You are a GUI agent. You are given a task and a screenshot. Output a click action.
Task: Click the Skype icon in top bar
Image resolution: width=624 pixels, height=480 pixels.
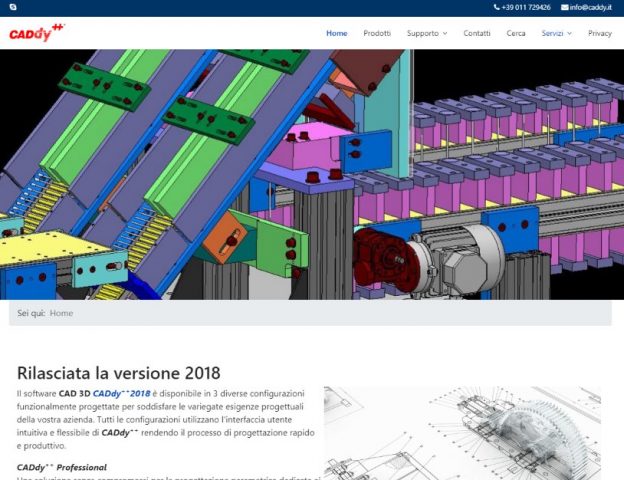(x=13, y=7)
